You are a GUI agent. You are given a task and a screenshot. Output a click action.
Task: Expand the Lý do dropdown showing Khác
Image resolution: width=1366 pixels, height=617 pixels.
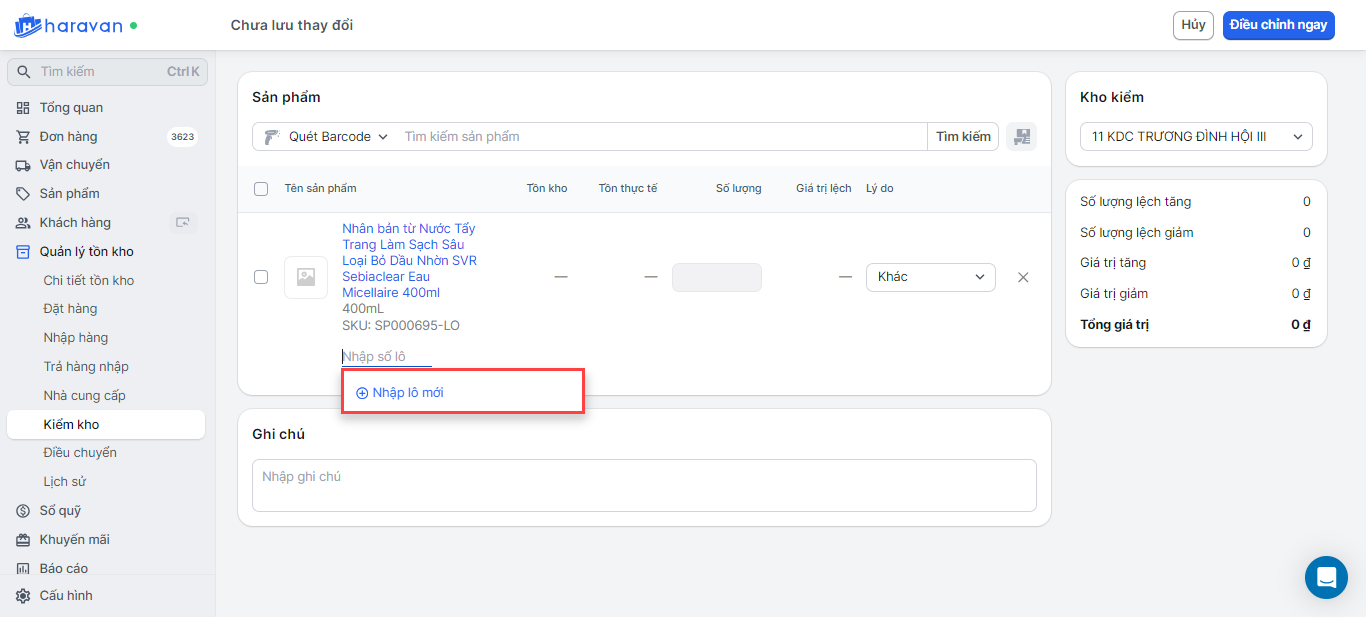[930, 277]
